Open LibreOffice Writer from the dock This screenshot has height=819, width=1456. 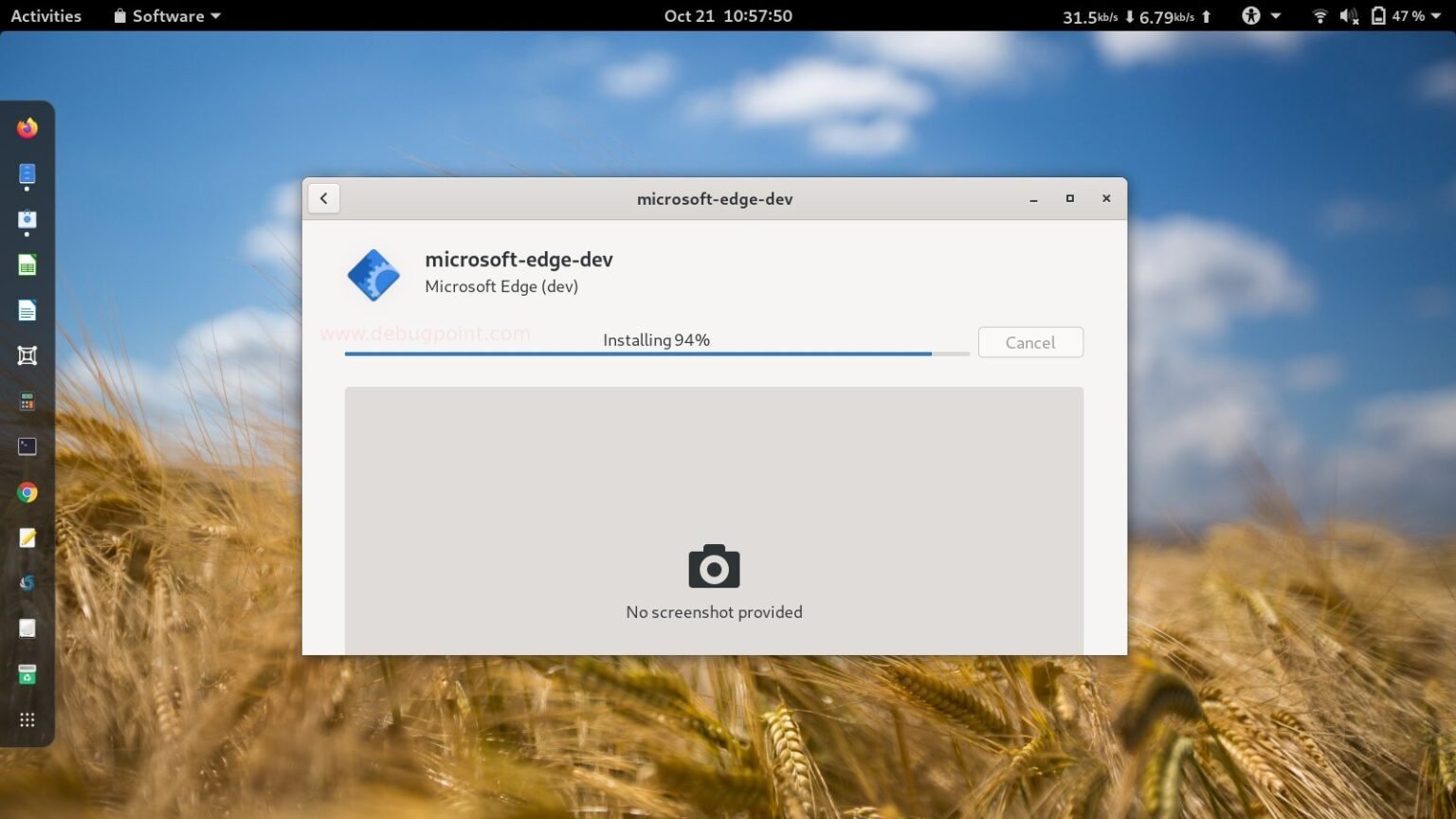27,310
